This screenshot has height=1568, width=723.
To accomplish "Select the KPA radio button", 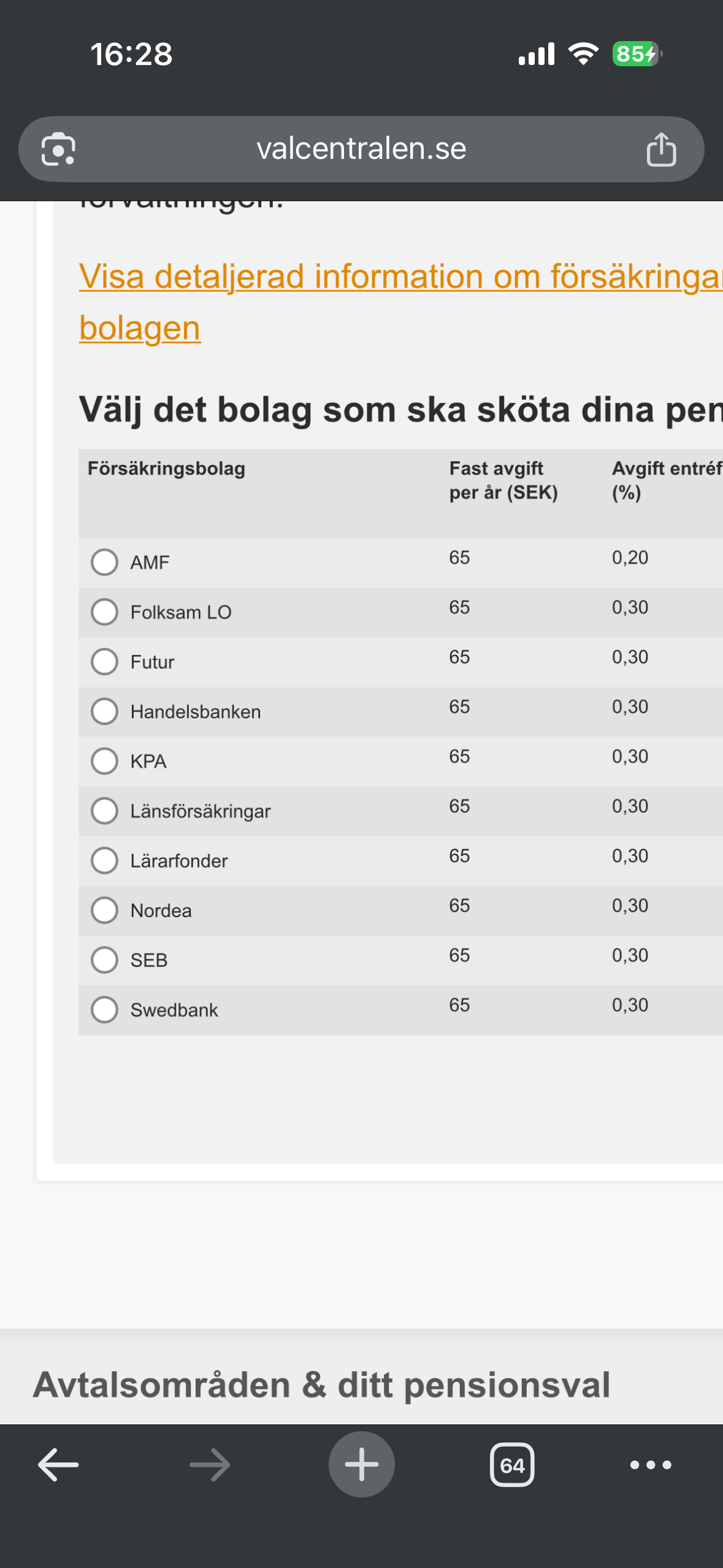I will (104, 761).
